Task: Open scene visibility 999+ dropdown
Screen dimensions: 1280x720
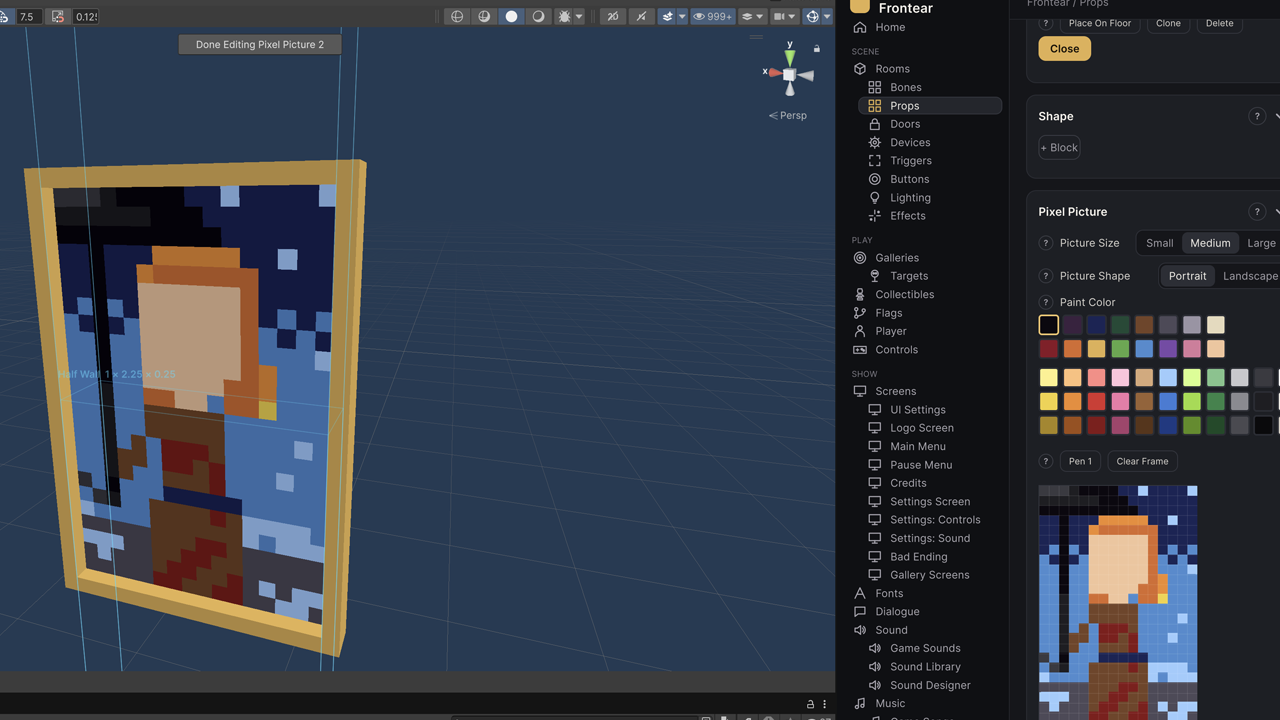Action: pyautogui.click(x=712, y=16)
